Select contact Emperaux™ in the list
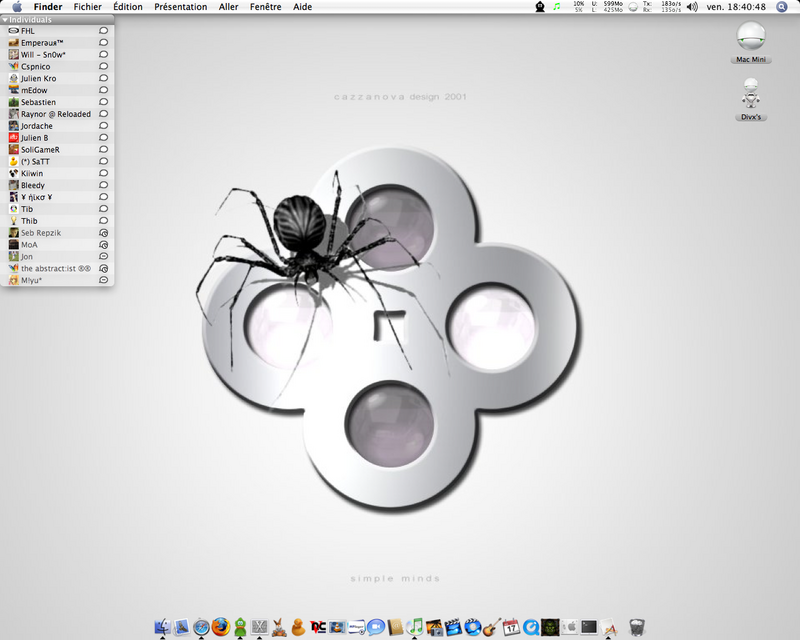Viewport: 800px width, 640px height. 58,43
